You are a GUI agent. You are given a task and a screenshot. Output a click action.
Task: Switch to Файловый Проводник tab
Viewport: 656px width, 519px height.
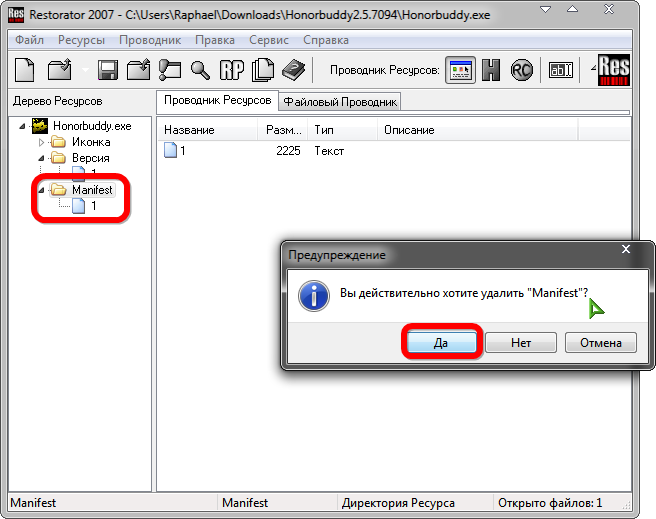340,102
